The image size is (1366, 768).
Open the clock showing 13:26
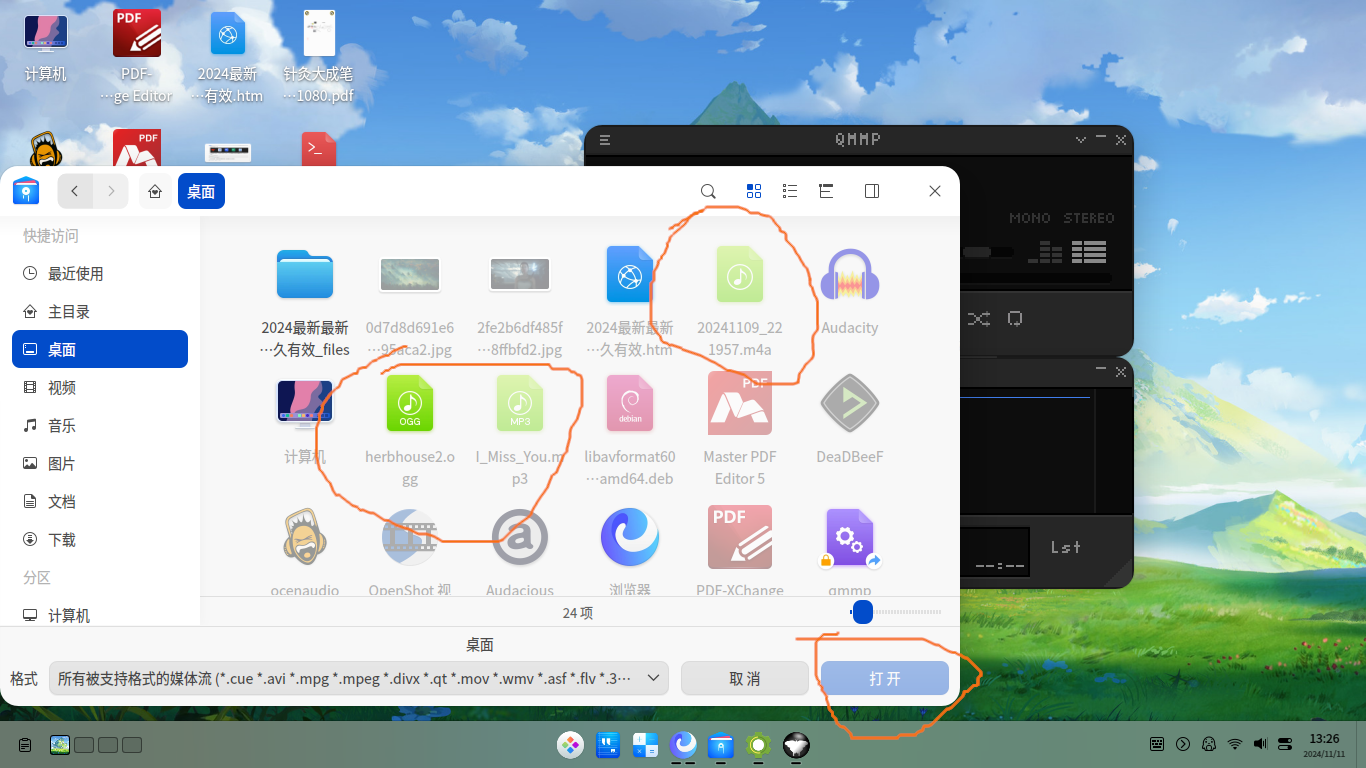(1324, 744)
